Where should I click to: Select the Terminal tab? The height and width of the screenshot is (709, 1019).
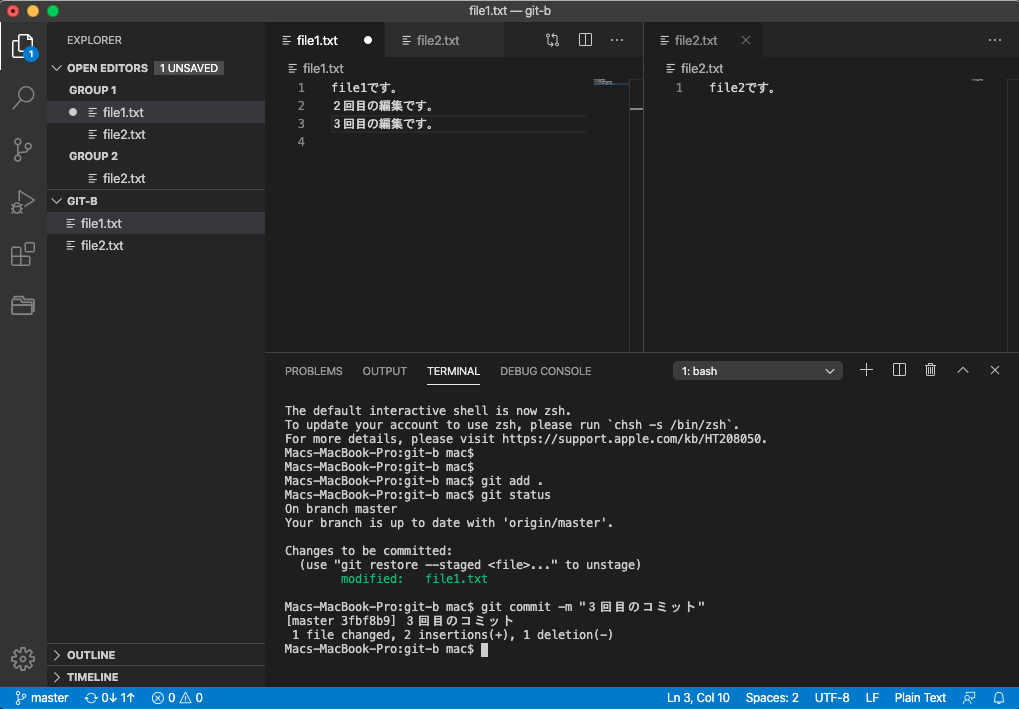[453, 371]
